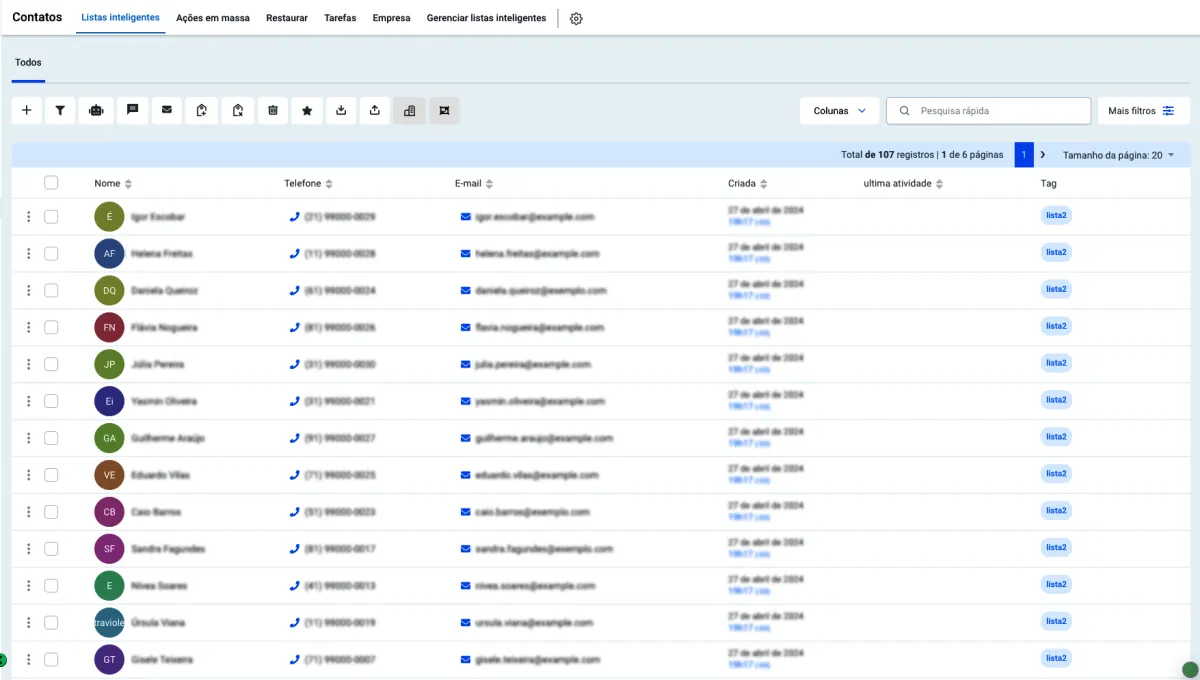Open the Tamanho da página dropdown

coord(1112,155)
